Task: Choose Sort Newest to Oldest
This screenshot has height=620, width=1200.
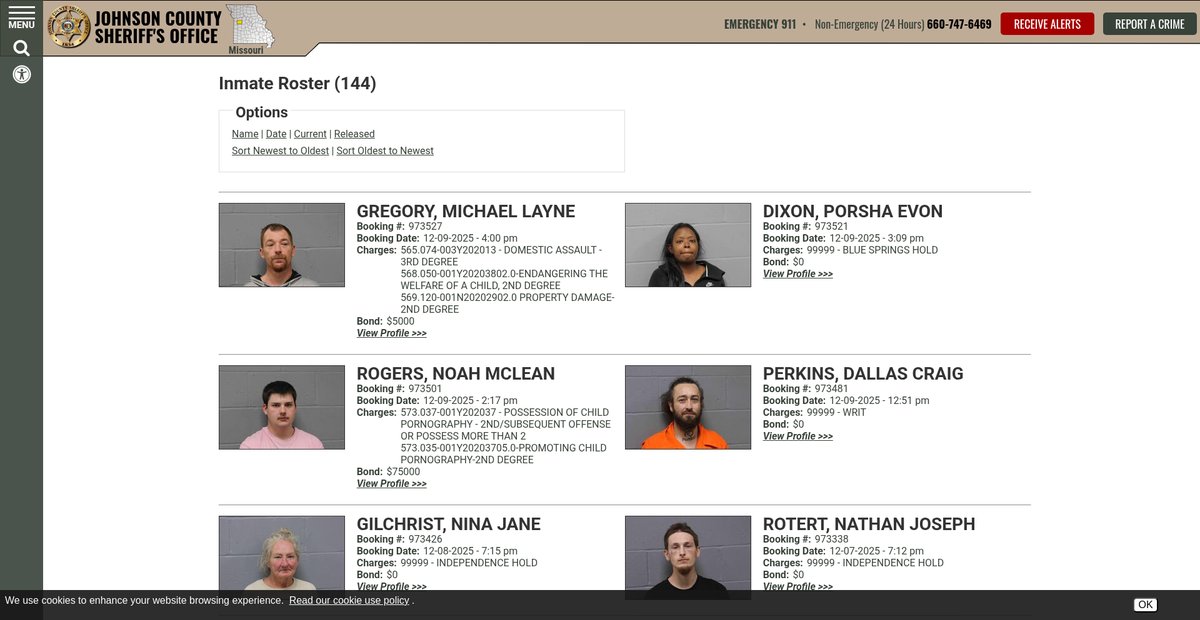Action: pos(280,151)
